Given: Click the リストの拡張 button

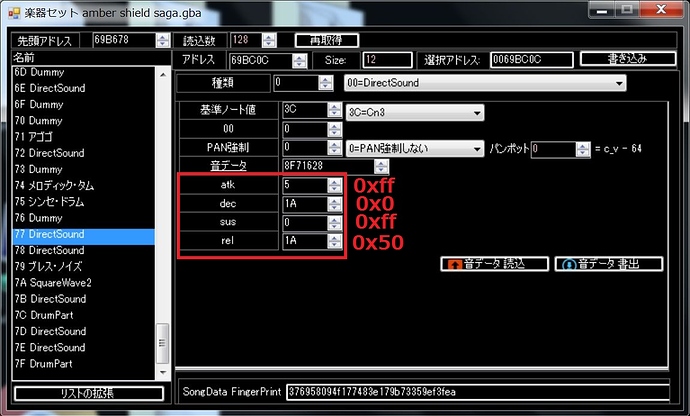Looking at the screenshot, I should pos(88,393).
